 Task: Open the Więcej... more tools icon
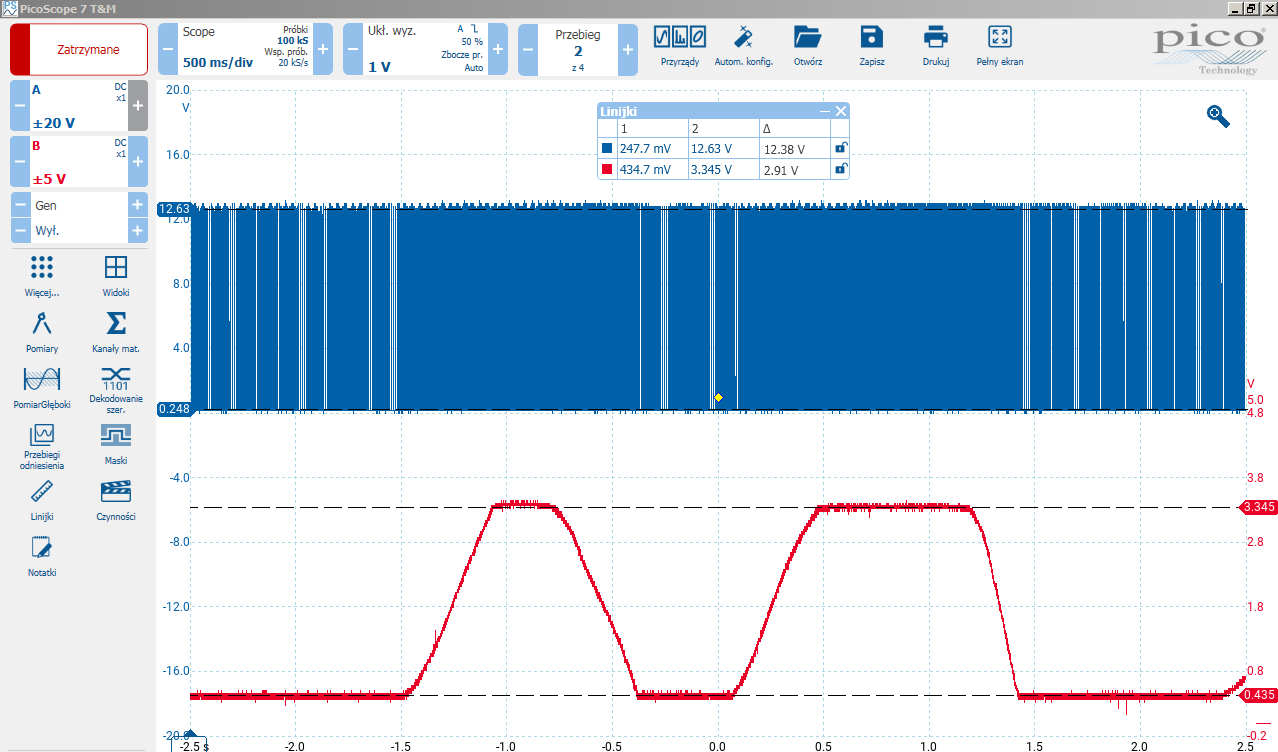tap(42, 275)
